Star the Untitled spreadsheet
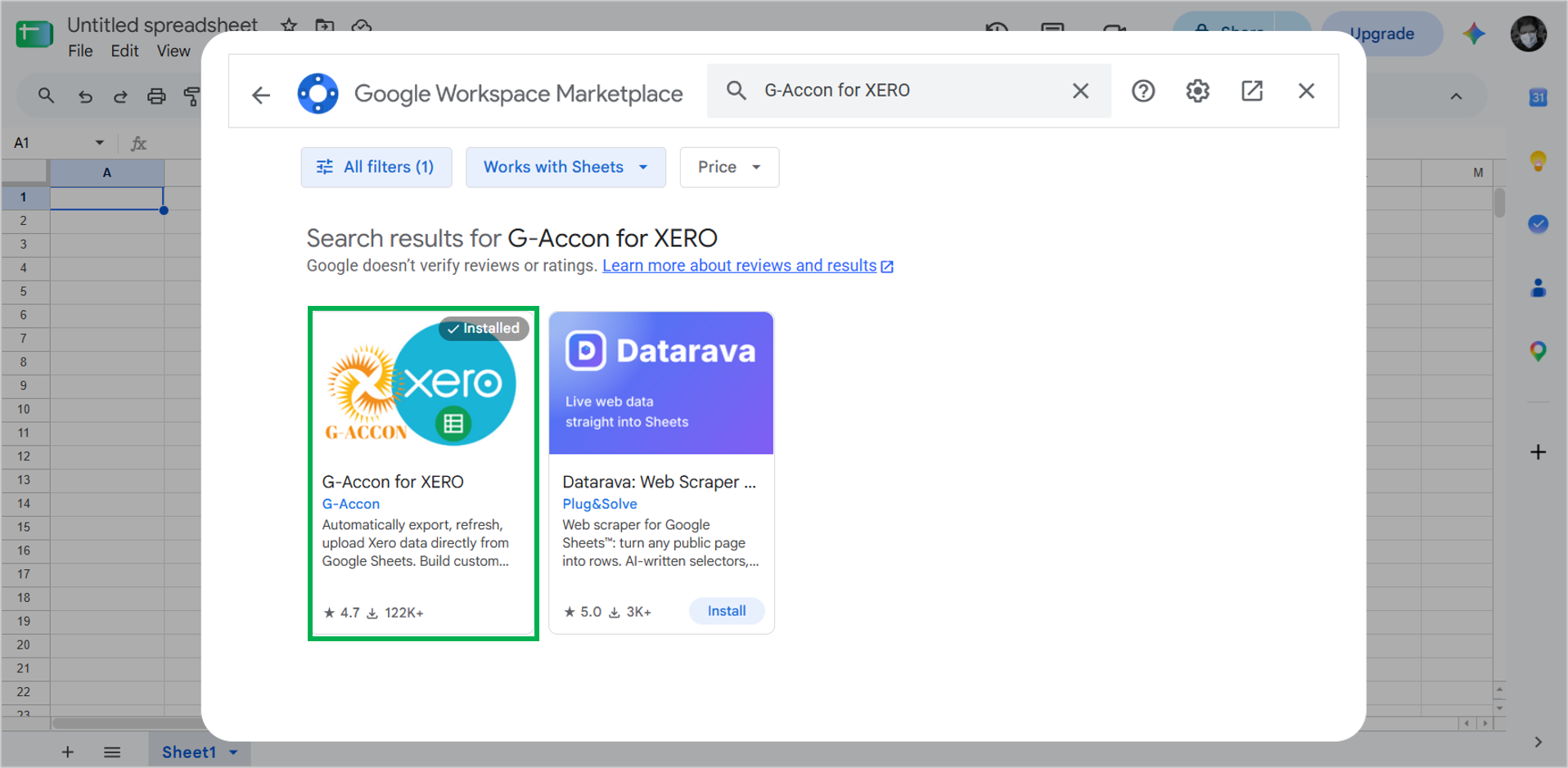Image resolution: width=1568 pixels, height=768 pixels. [289, 25]
